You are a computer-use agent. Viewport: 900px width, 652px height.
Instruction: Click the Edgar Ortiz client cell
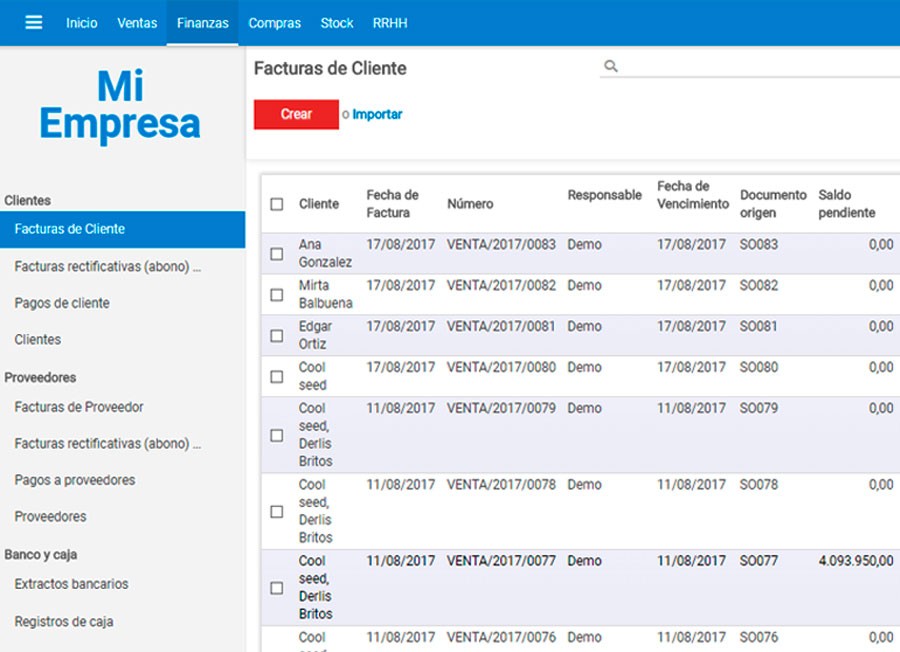coord(315,335)
